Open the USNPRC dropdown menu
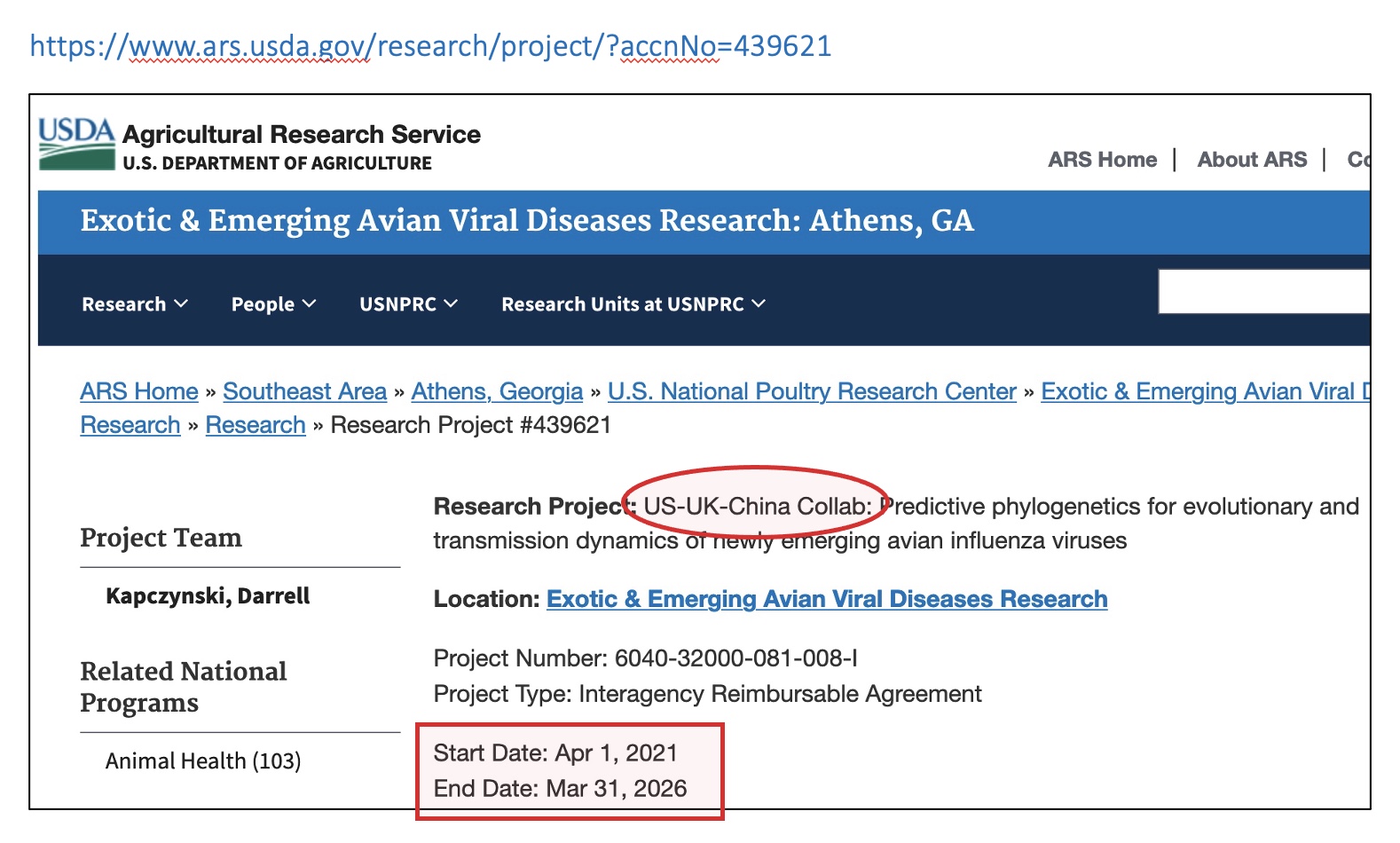The image size is (1400, 843). (408, 304)
